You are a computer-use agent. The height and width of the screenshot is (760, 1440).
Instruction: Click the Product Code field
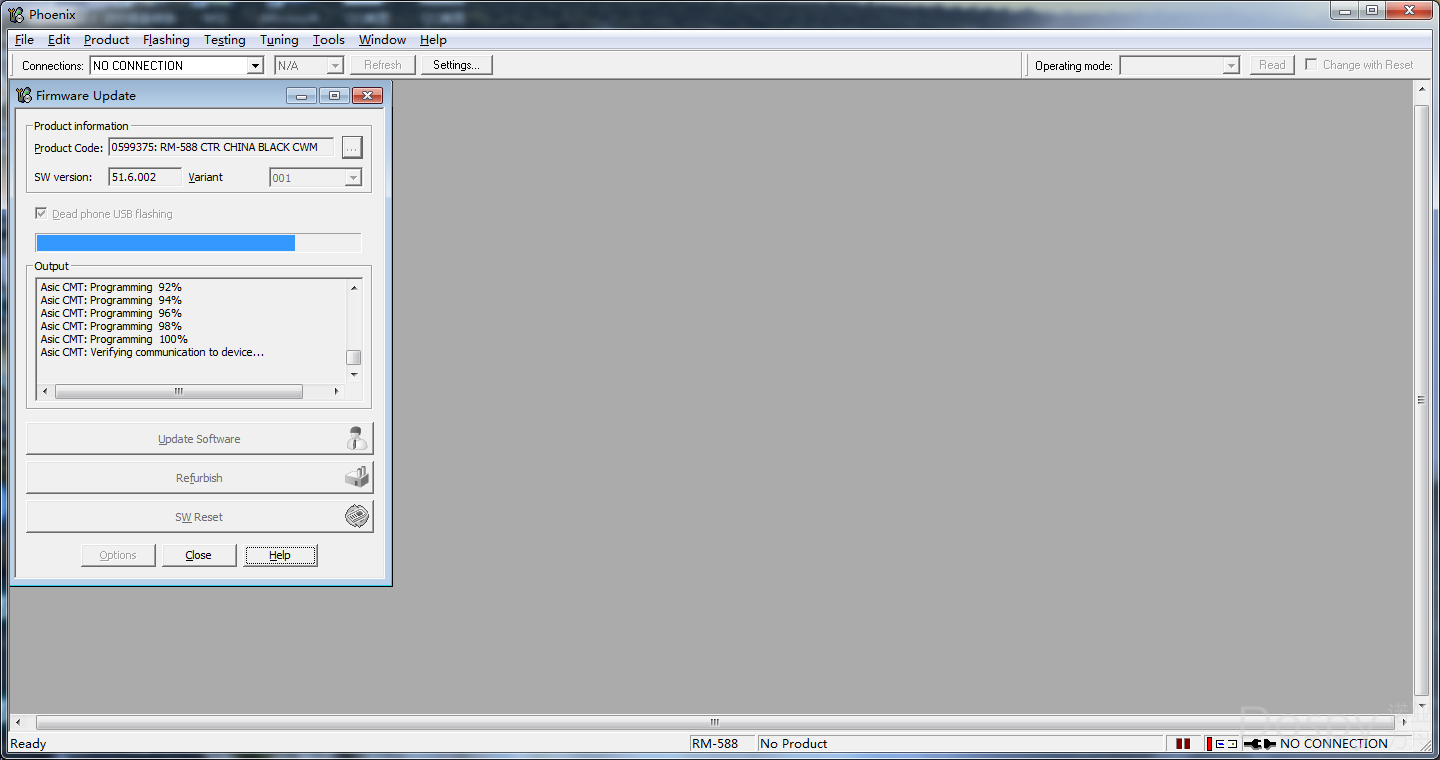[221, 147]
